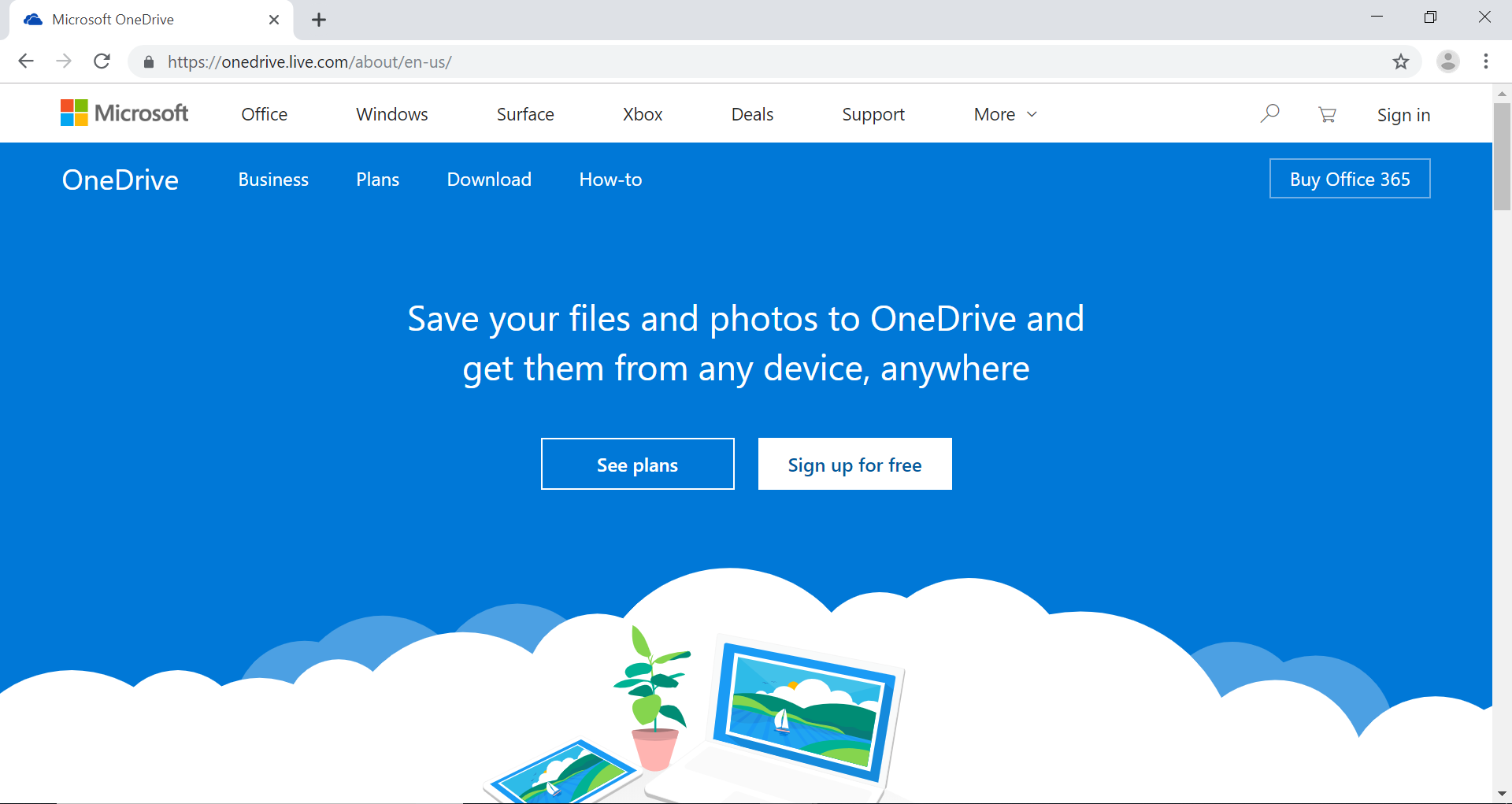Open the Deals link
The height and width of the screenshot is (804, 1512).
click(x=752, y=114)
